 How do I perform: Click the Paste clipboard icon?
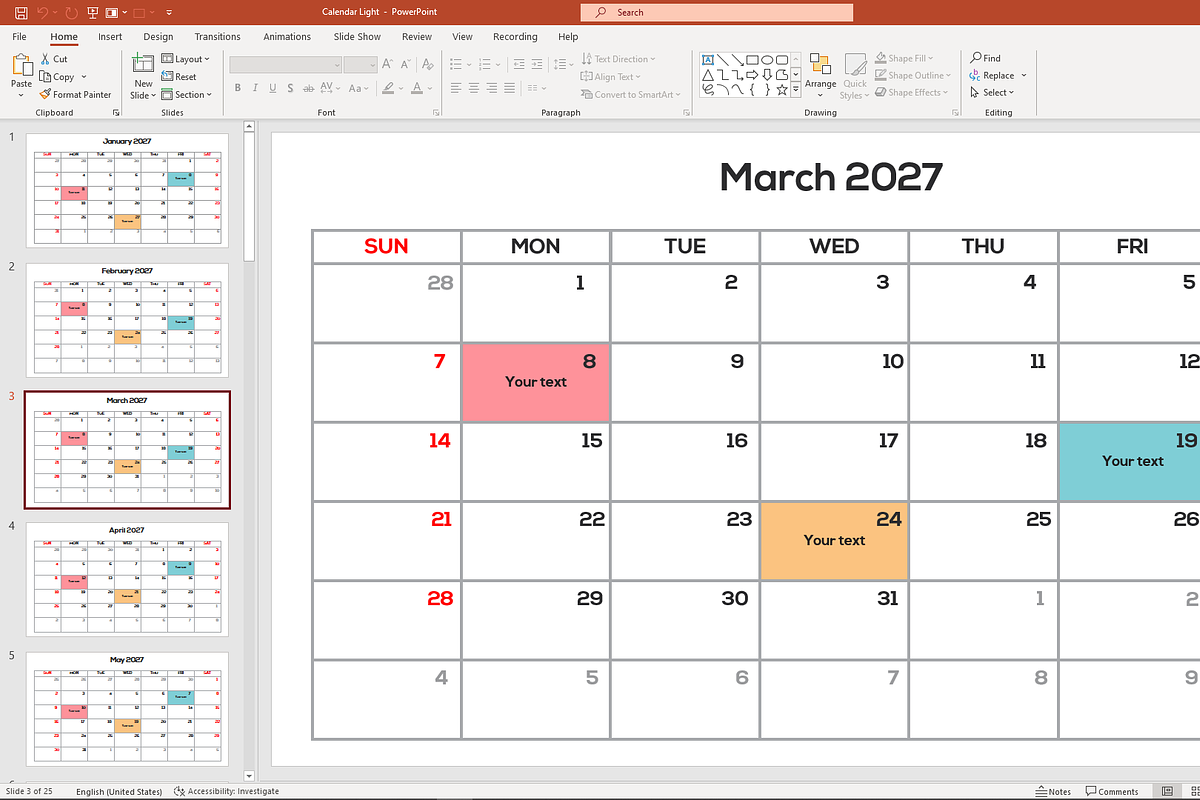pos(21,65)
